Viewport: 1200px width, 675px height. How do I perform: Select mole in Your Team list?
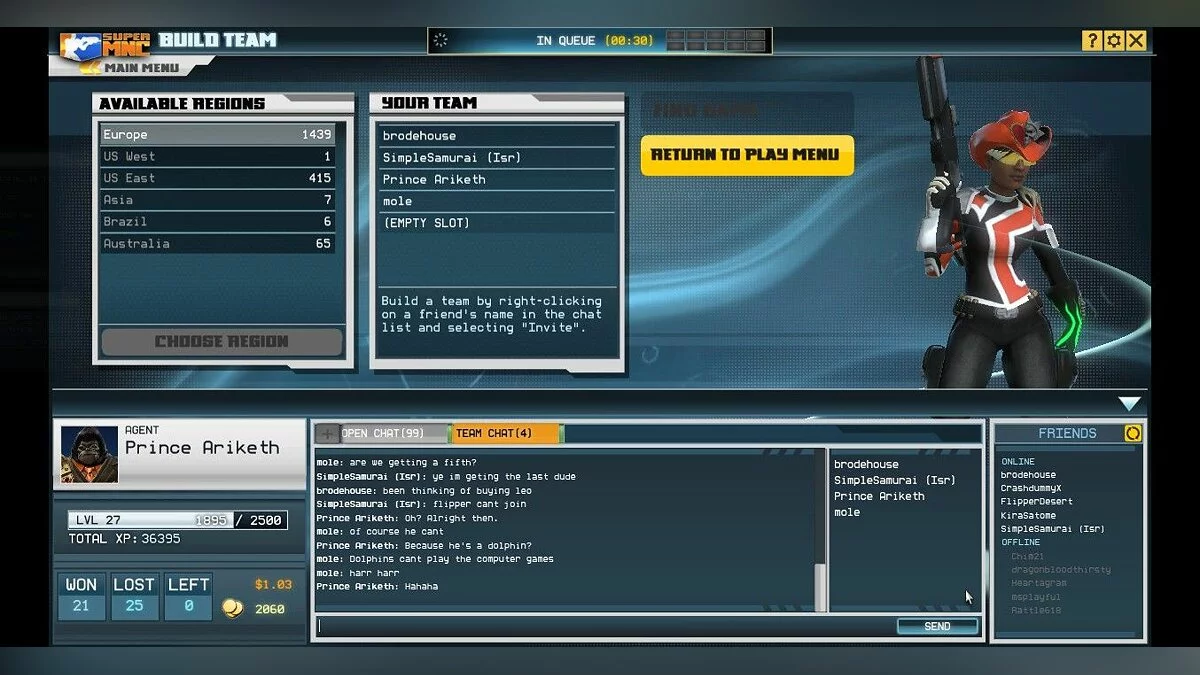pos(497,202)
